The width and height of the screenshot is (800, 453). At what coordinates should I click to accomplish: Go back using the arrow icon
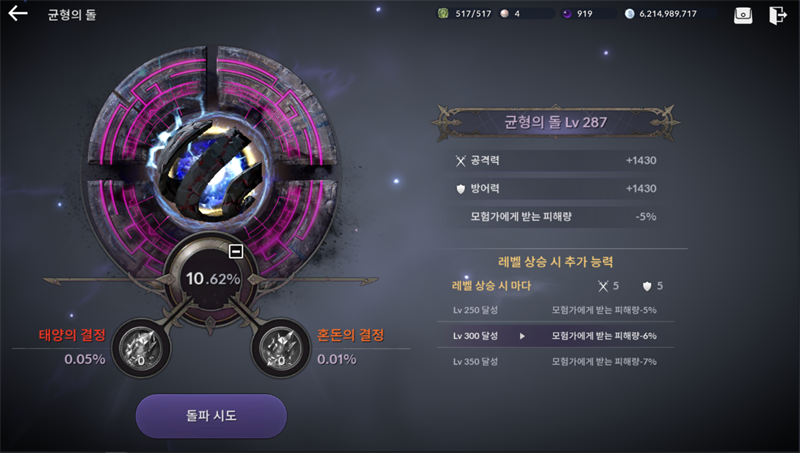click(x=18, y=13)
